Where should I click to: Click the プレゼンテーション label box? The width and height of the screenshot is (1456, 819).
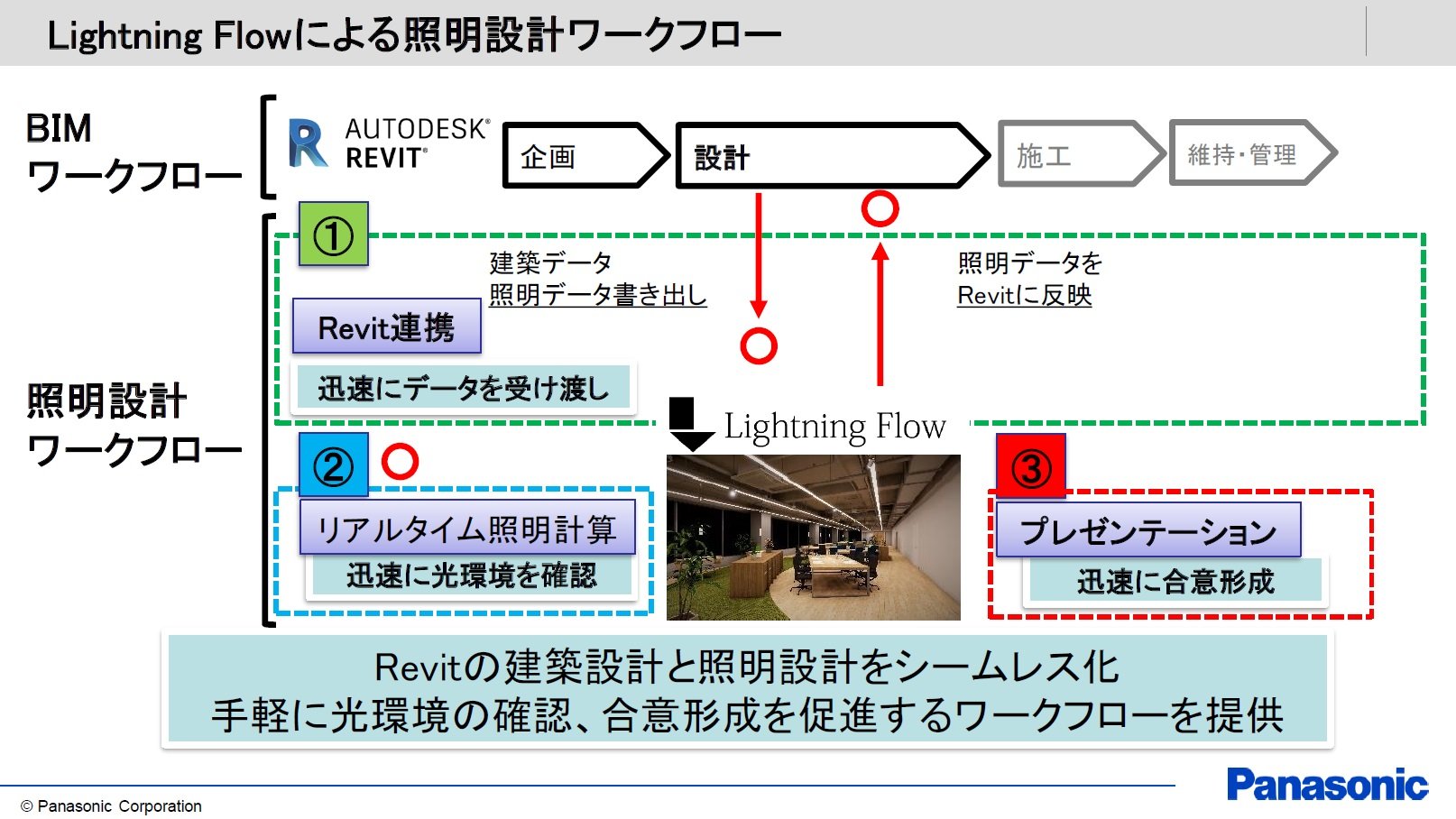tap(1148, 530)
